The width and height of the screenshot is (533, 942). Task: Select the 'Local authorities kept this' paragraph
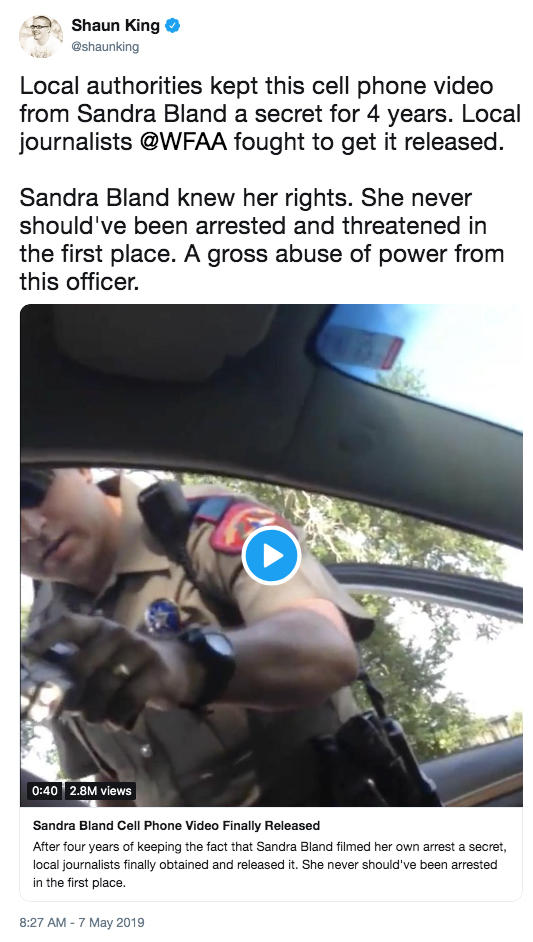270,115
